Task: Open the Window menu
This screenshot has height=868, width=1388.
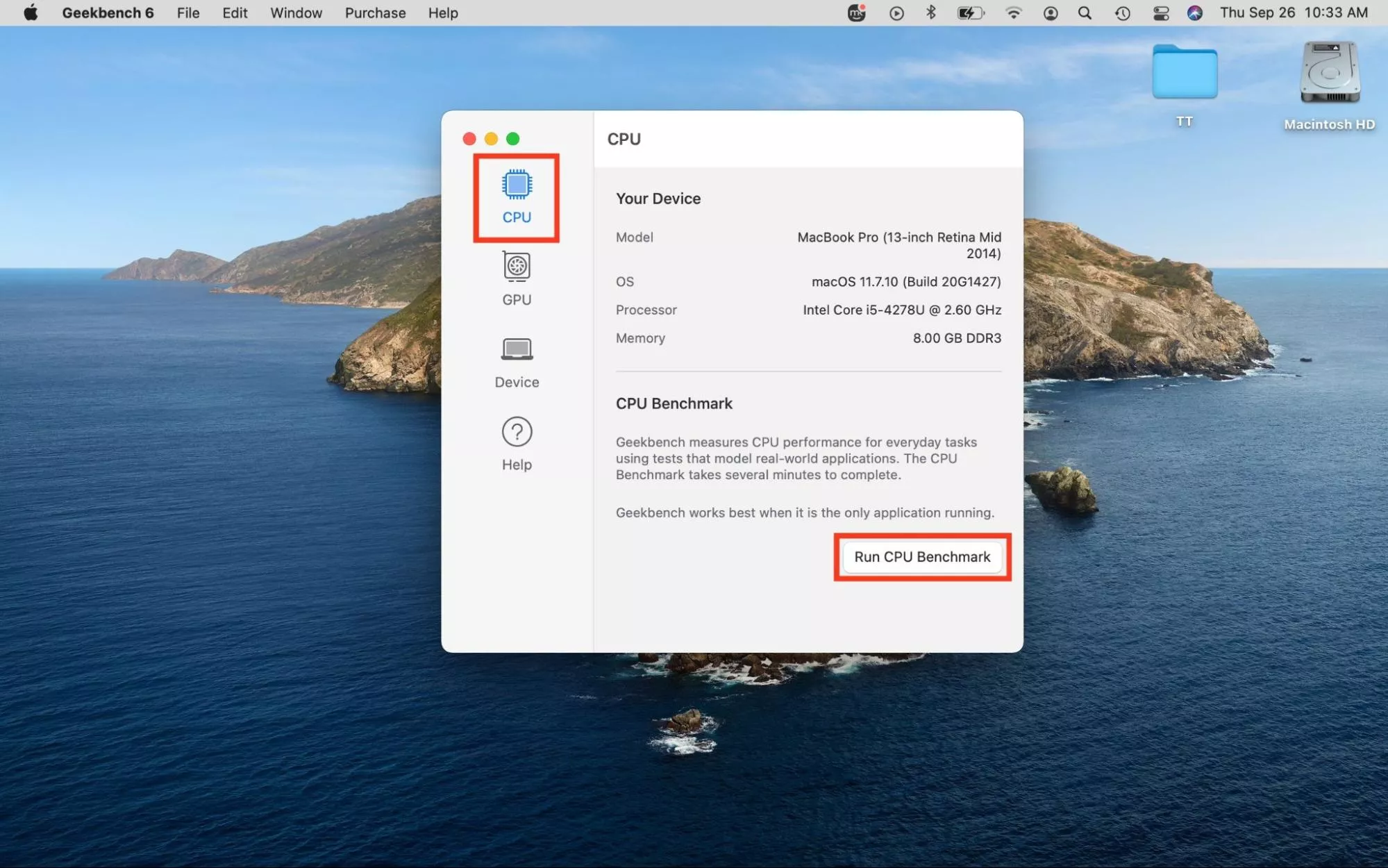Action: (x=296, y=13)
